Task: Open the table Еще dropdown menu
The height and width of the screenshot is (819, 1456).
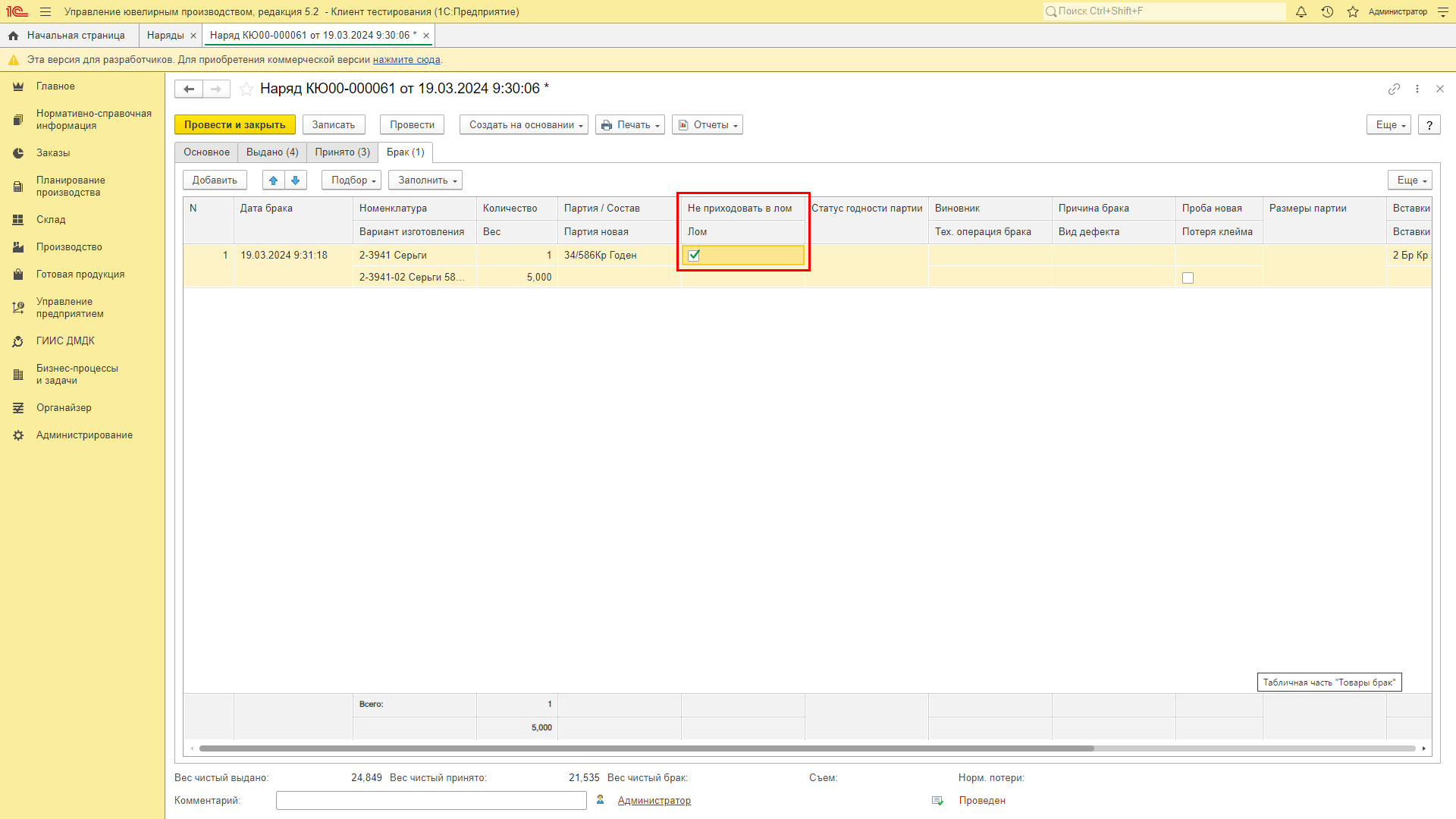Action: 1410,180
